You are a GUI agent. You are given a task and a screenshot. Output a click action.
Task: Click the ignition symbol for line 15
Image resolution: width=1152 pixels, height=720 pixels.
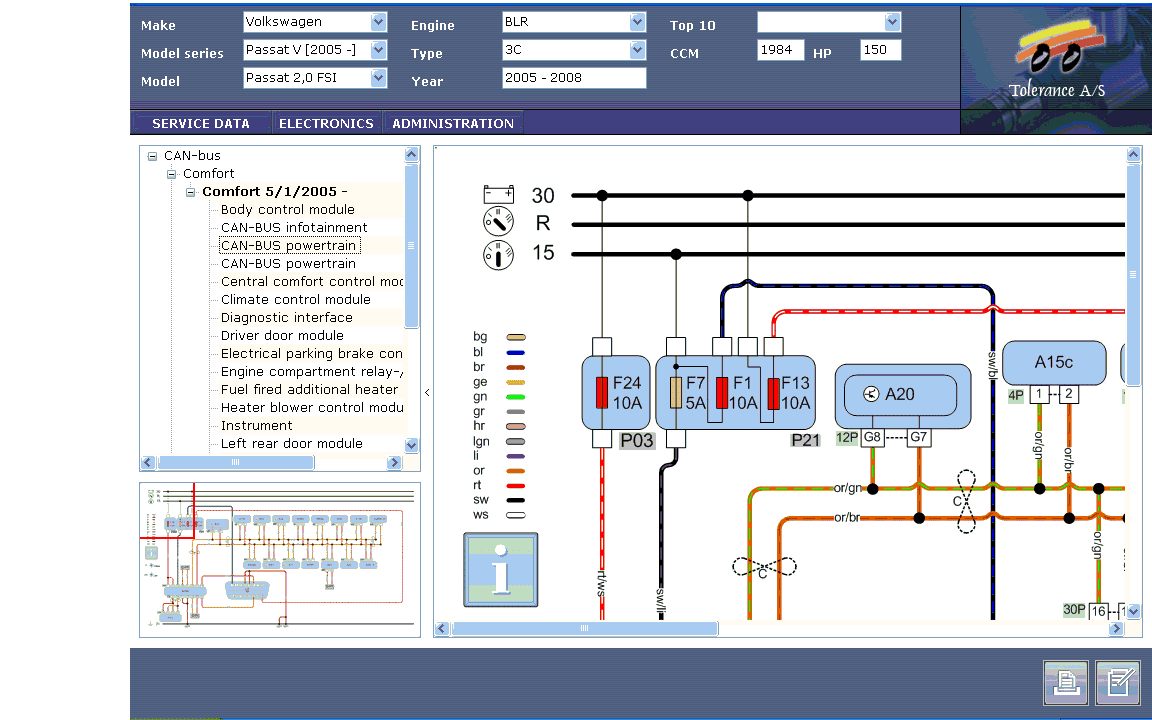(x=498, y=255)
